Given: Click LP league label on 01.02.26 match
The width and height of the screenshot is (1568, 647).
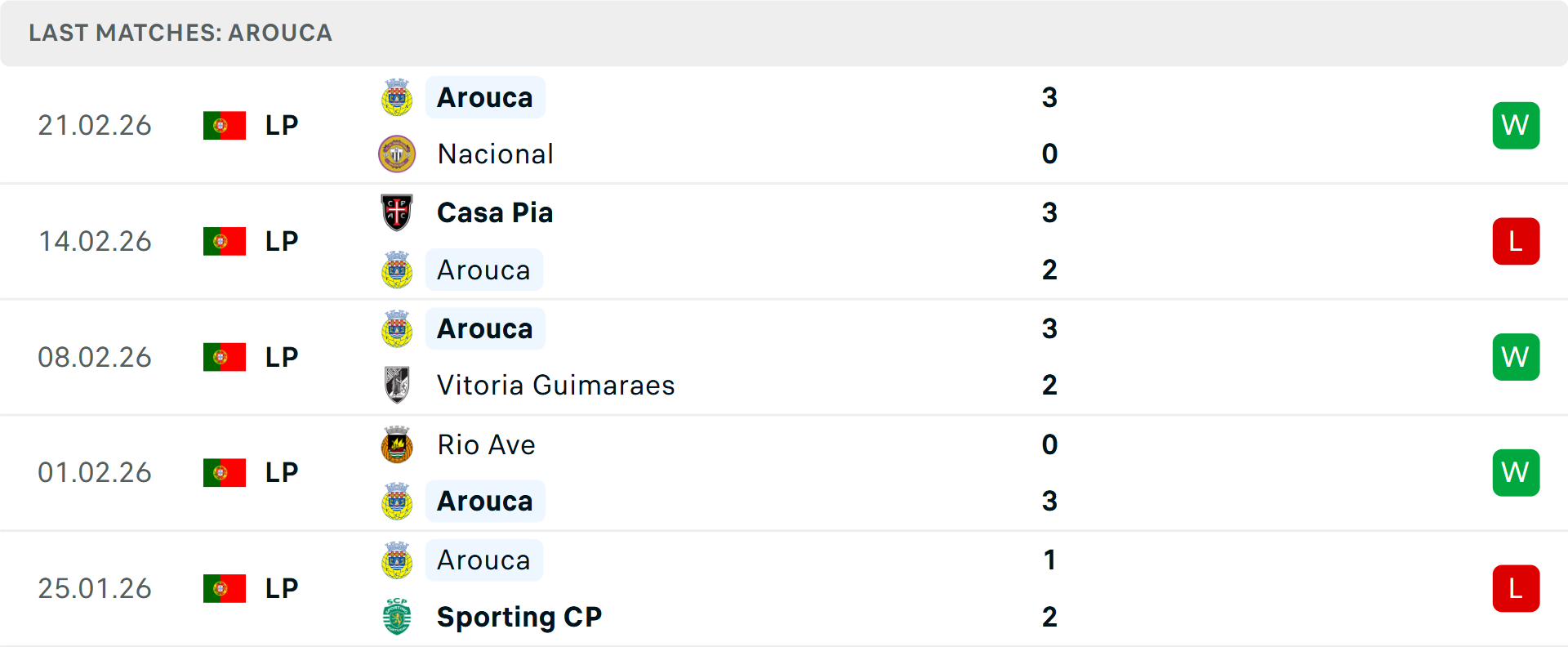Looking at the screenshot, I should click(282, 472).
